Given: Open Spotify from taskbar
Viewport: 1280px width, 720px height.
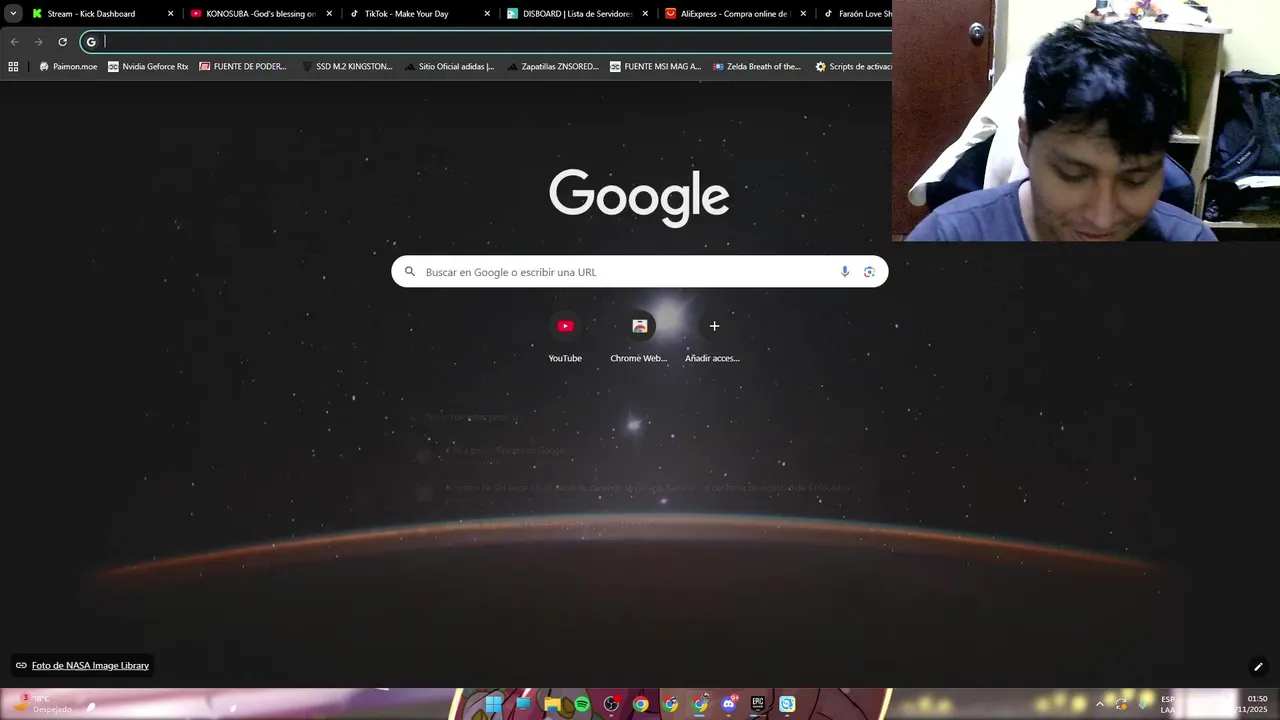Looking at the screenshot, I should [x=582, y=704].
